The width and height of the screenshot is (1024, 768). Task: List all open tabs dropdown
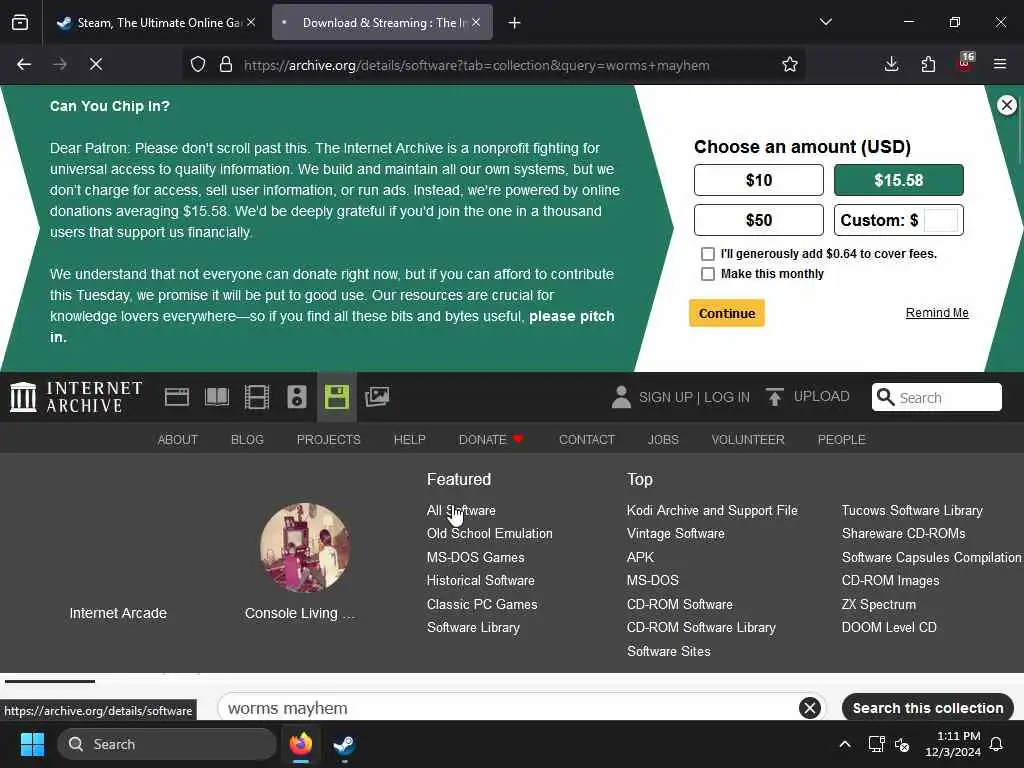tap(826, 22)
